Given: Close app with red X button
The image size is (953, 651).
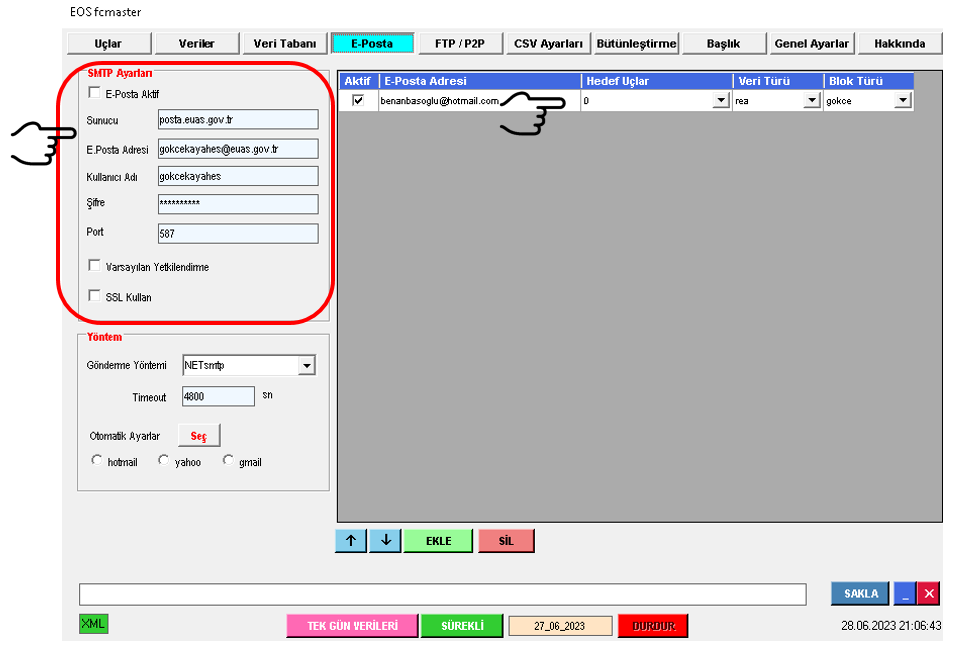Looking at the screenshot, I should coord(929,593).
